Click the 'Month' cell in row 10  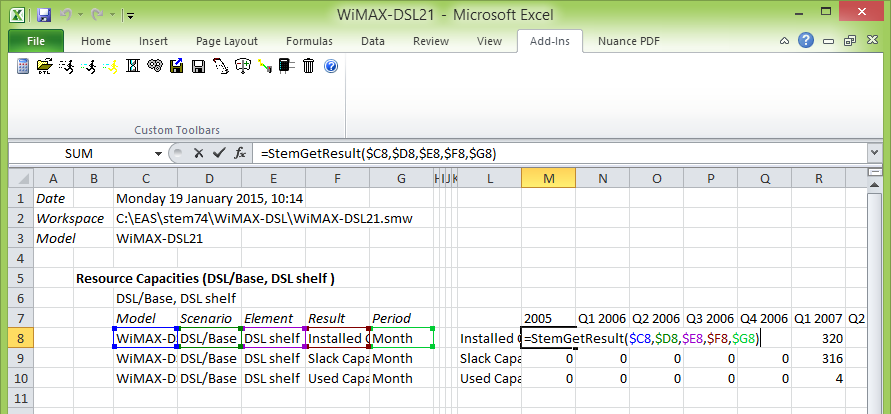pos(402,378)
